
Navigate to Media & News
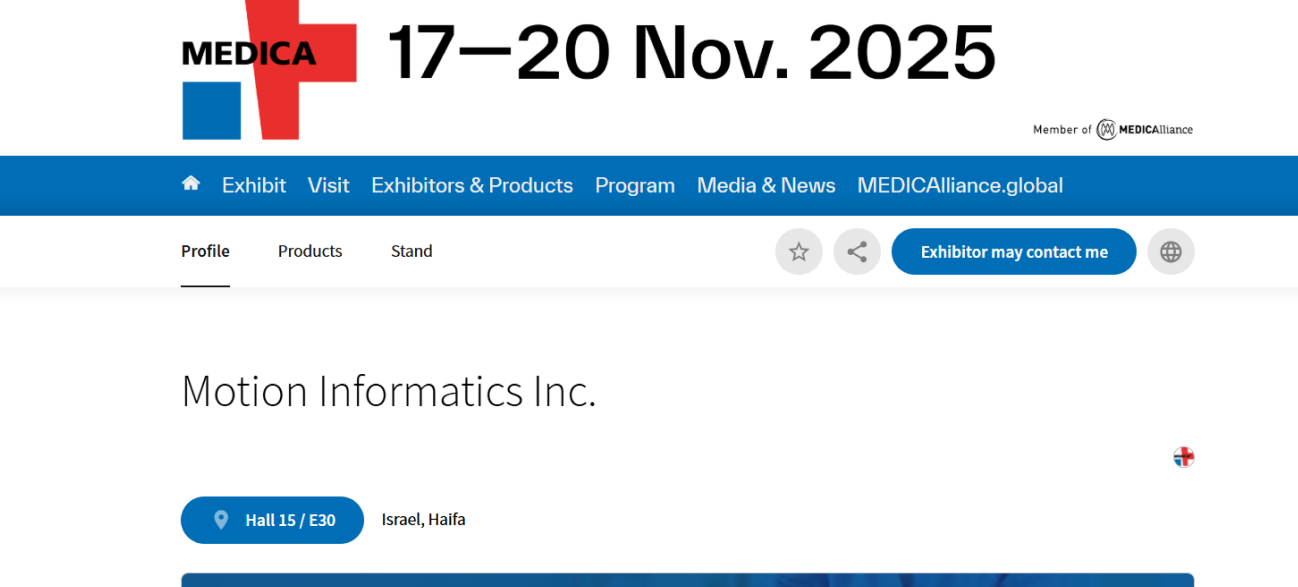tap(766, 186)
